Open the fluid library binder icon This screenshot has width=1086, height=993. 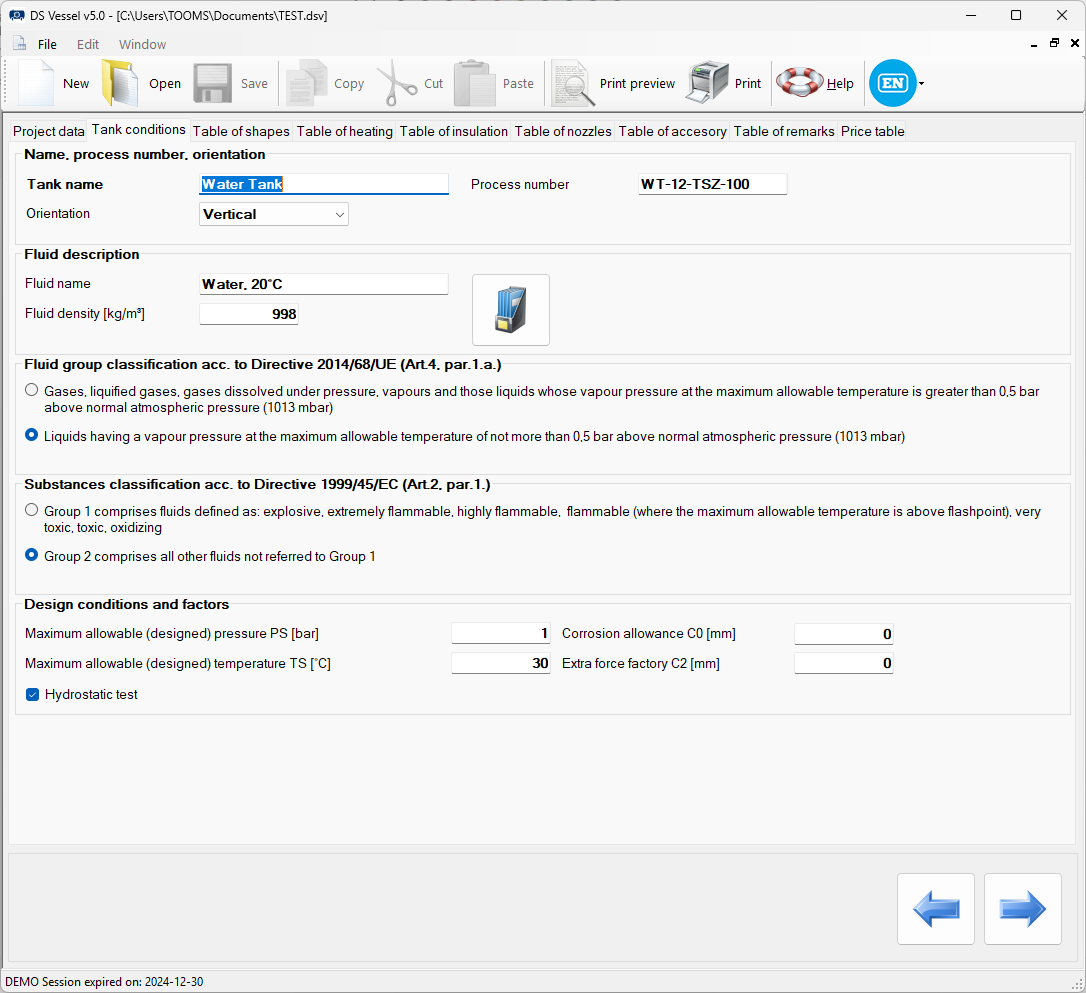coord(510,310)
